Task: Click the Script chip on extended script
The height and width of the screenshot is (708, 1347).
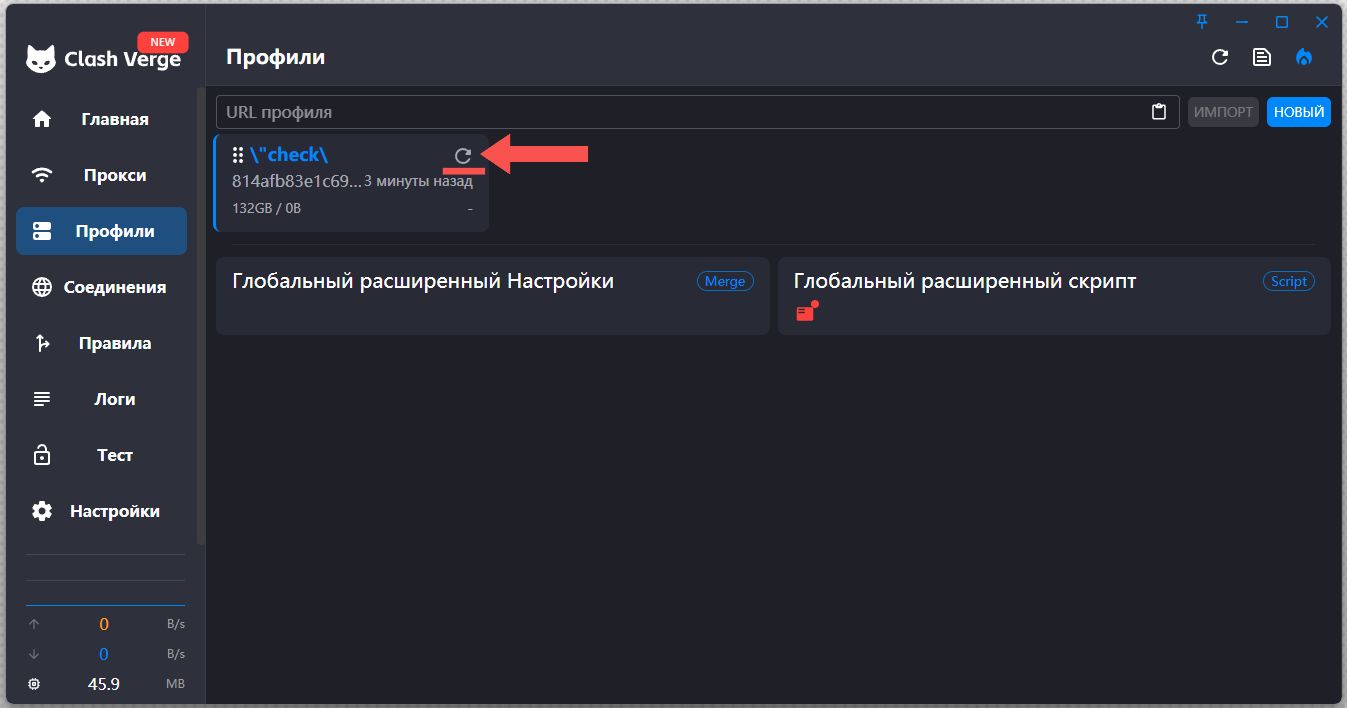Action: coord(1288,281)
